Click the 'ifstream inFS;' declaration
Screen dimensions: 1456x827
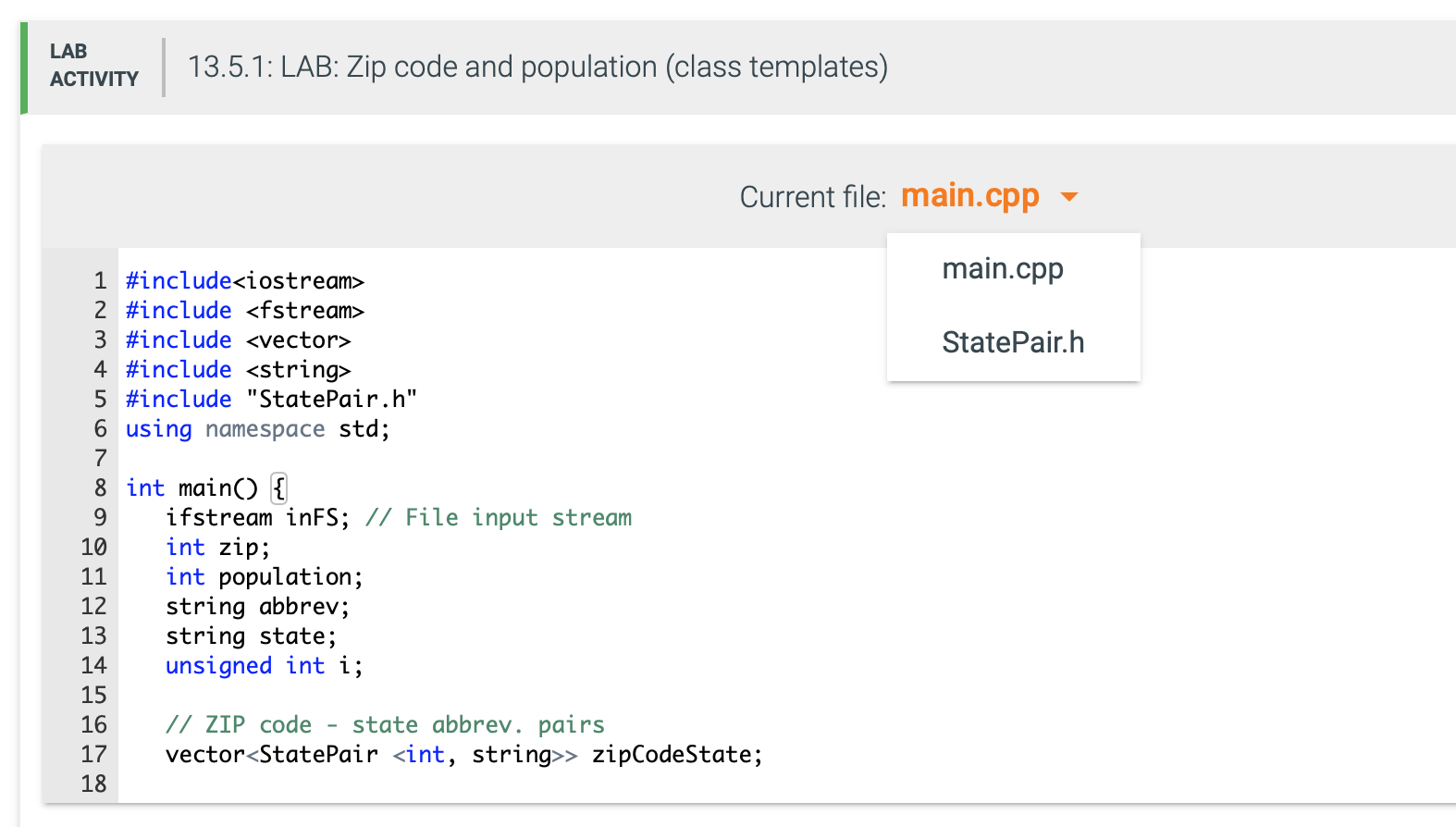258,517
